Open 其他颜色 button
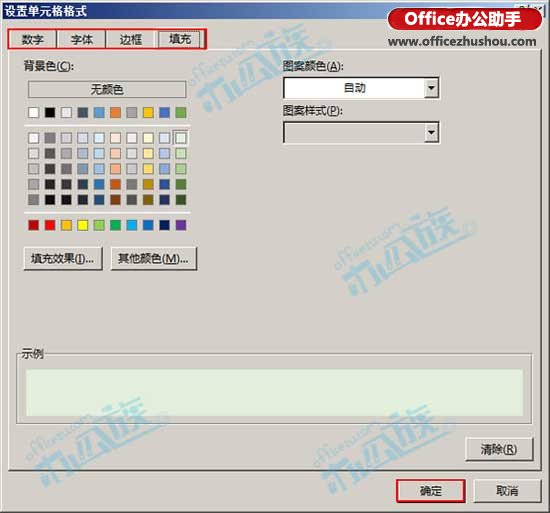The width and height of the screenshot is (550, 513). coord(154,258)
